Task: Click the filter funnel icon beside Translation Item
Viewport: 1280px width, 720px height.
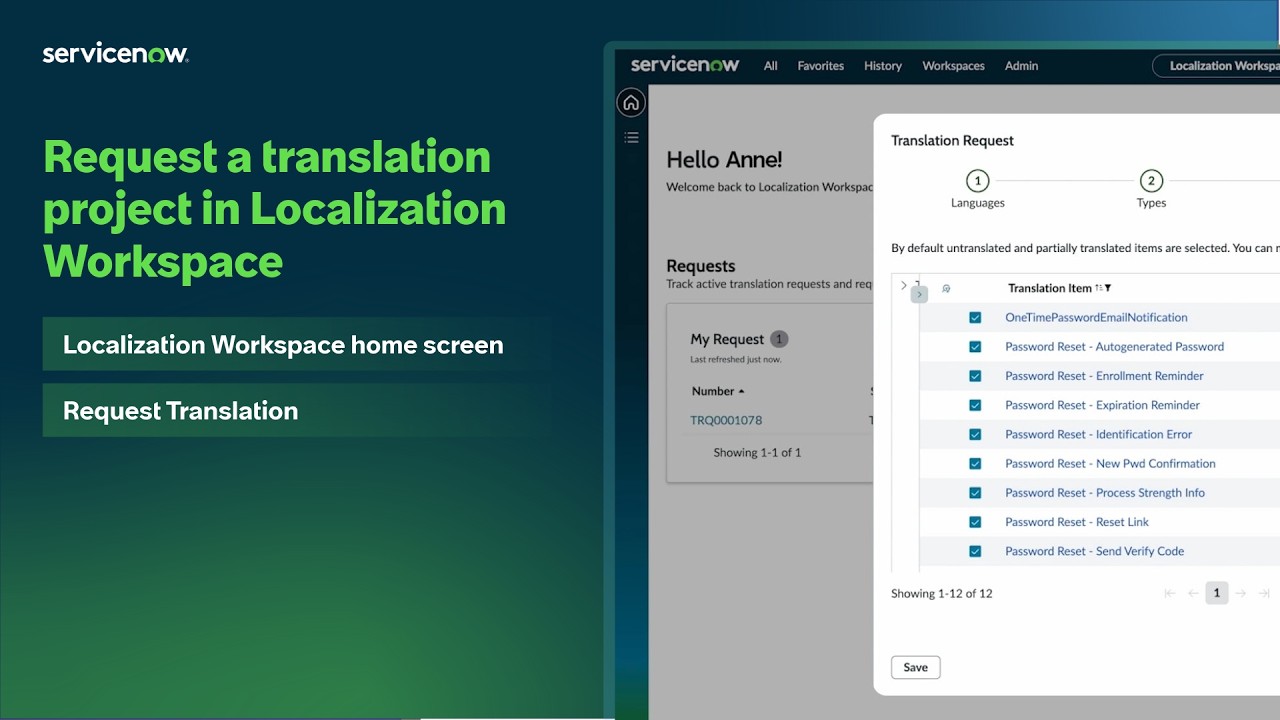Action: click(1107, 288)
